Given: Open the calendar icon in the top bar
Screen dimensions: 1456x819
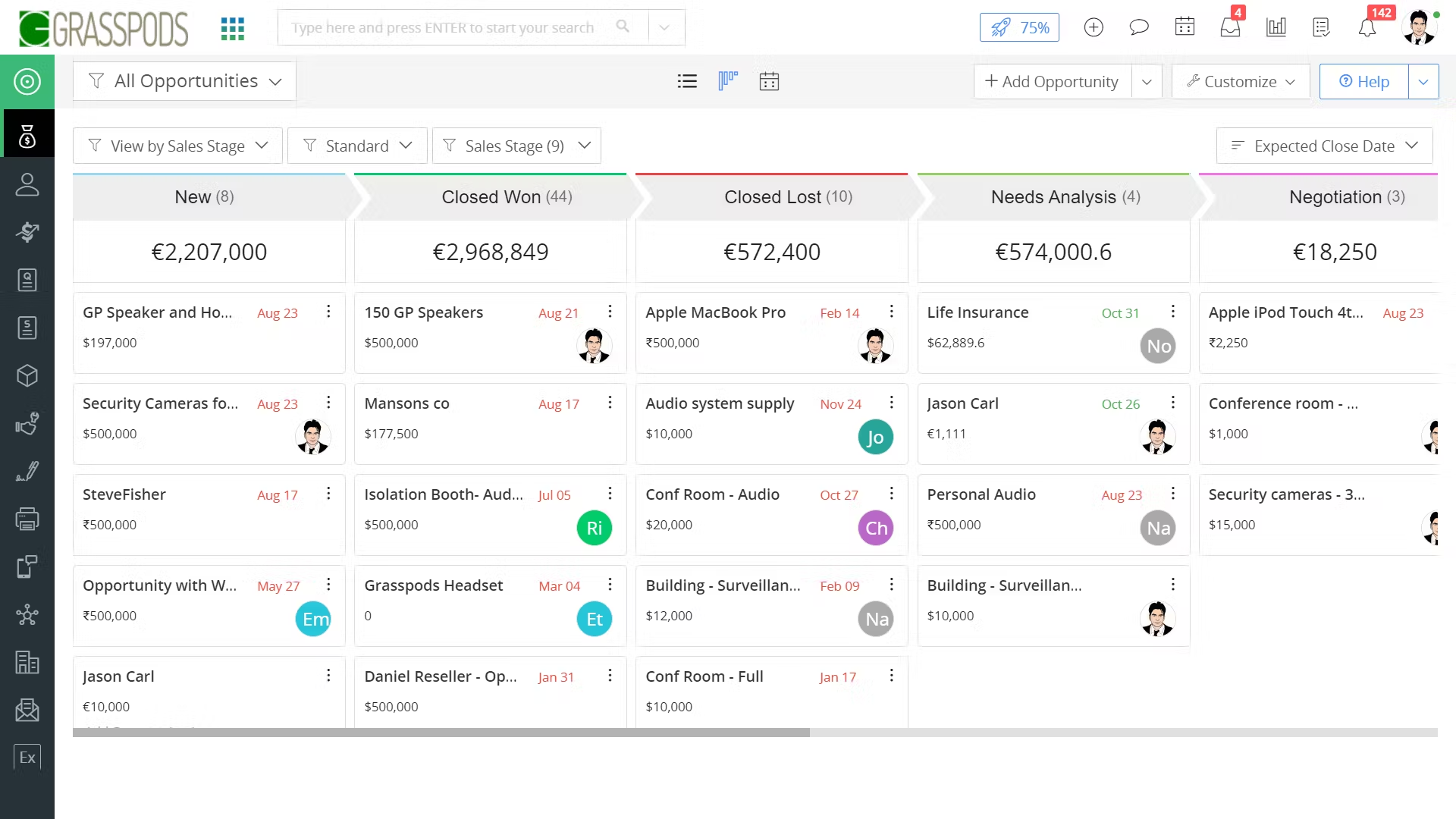Looking at the screenshot, I should [1185, 27].
